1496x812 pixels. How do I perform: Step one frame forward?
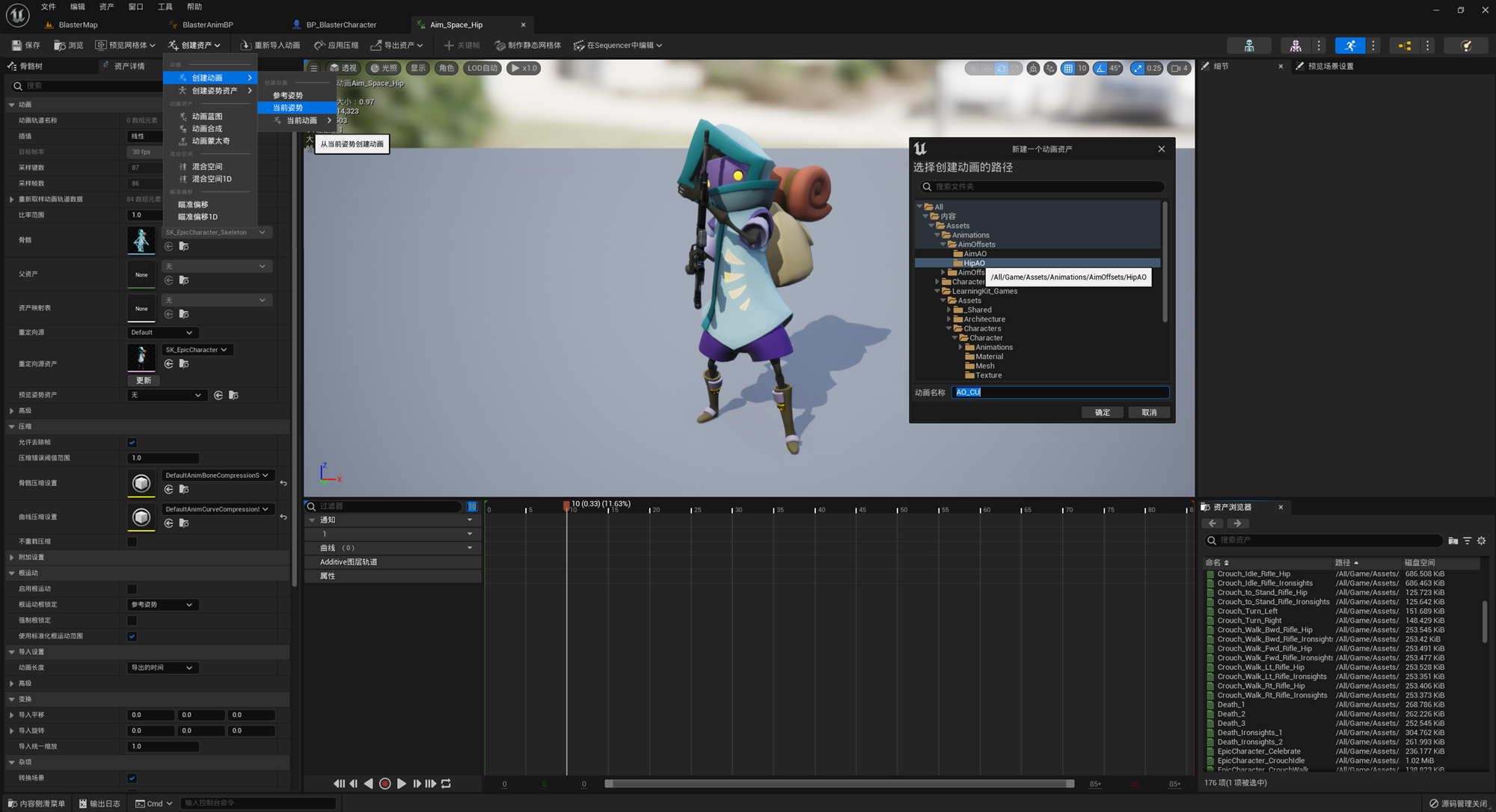(417, 784)
